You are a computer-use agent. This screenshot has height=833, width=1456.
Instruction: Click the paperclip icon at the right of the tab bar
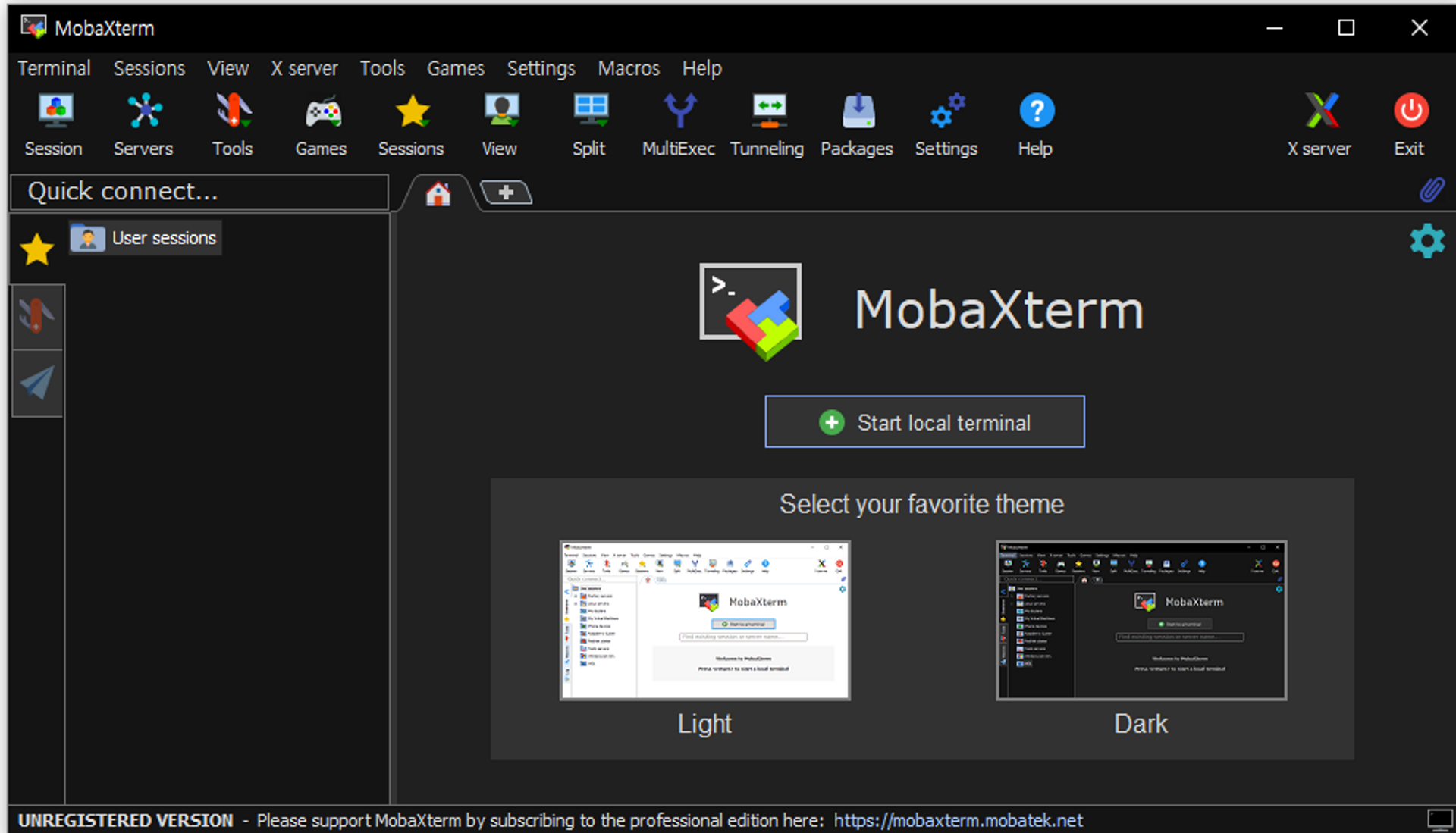click(1432, 189)
